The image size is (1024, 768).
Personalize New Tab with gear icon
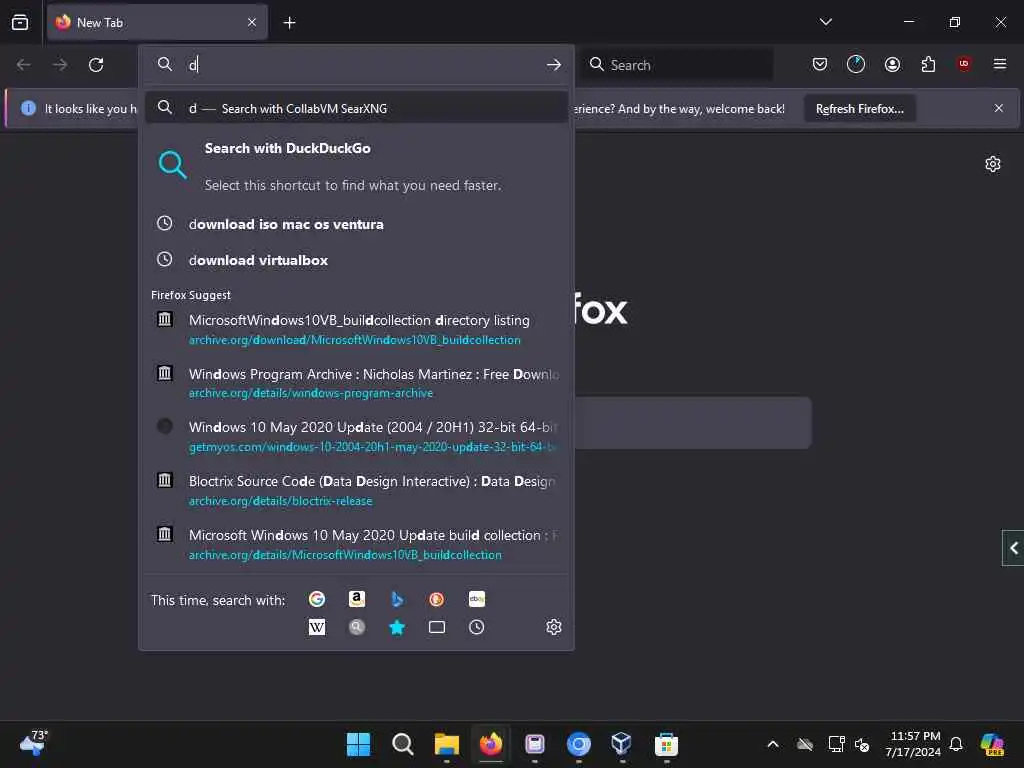993,164
